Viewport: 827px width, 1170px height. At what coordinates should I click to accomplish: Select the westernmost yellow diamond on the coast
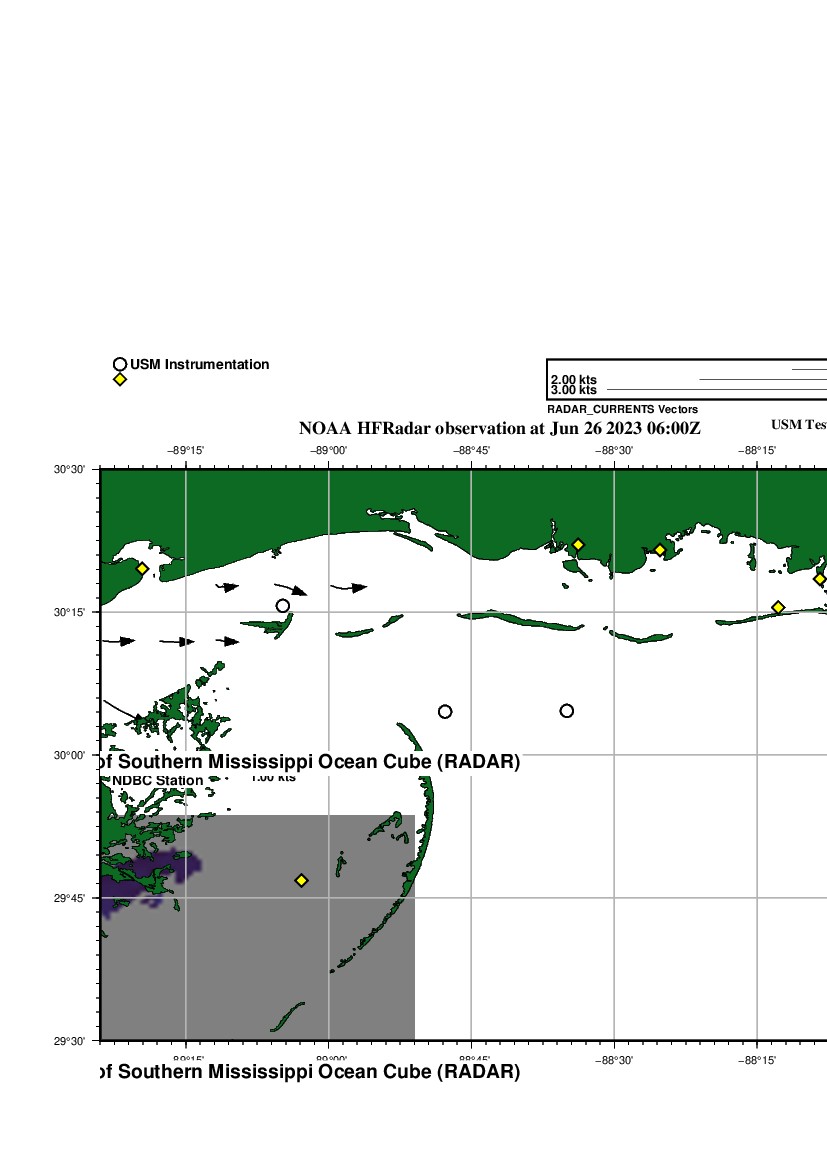(x=142, y=569)
